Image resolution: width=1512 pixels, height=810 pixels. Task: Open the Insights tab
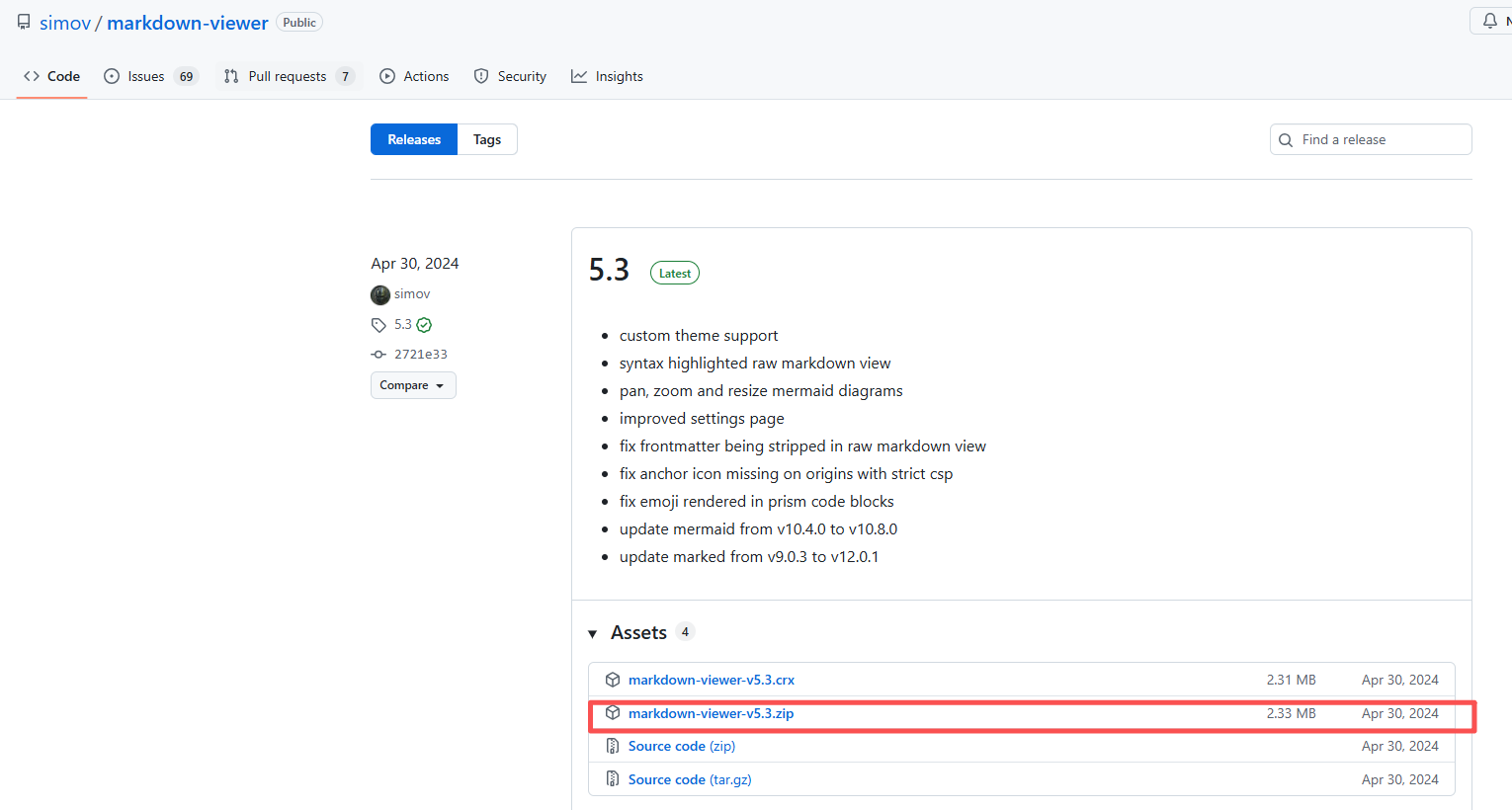click(607, 76)
